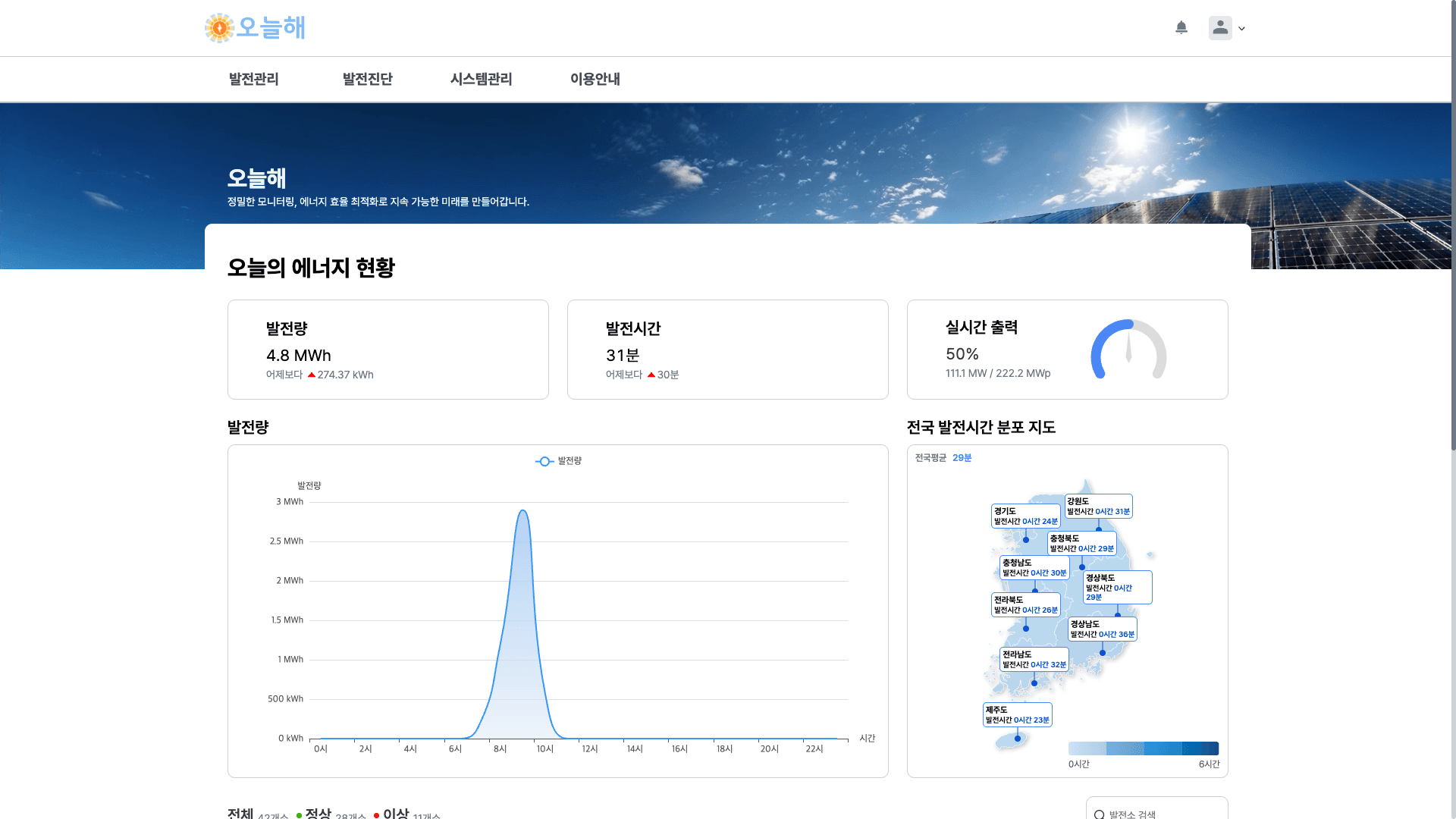
Task: Toggle the 발전량 legend marker in chart
Action: pos(544,461)
